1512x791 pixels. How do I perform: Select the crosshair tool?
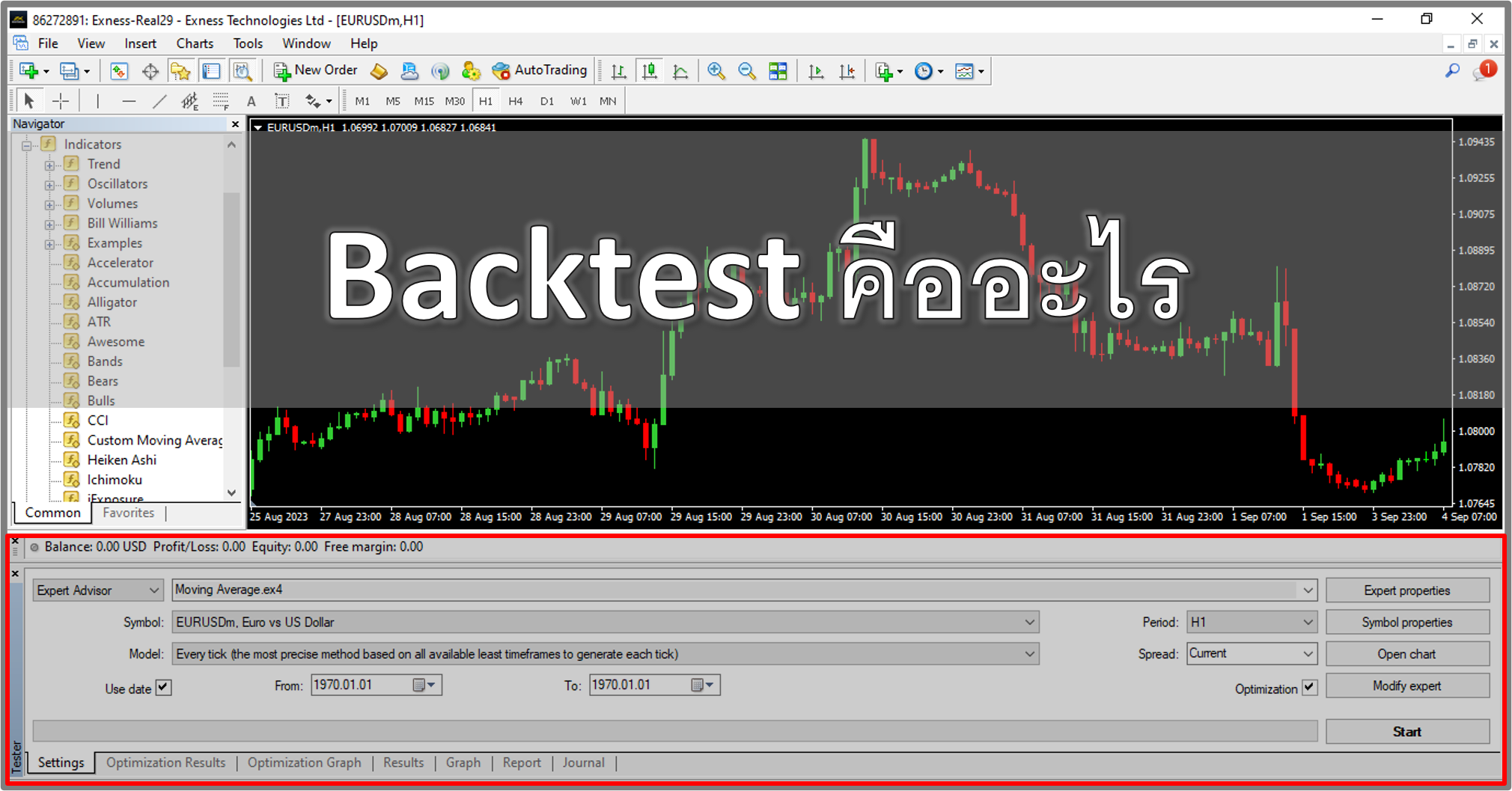[60, 100]
